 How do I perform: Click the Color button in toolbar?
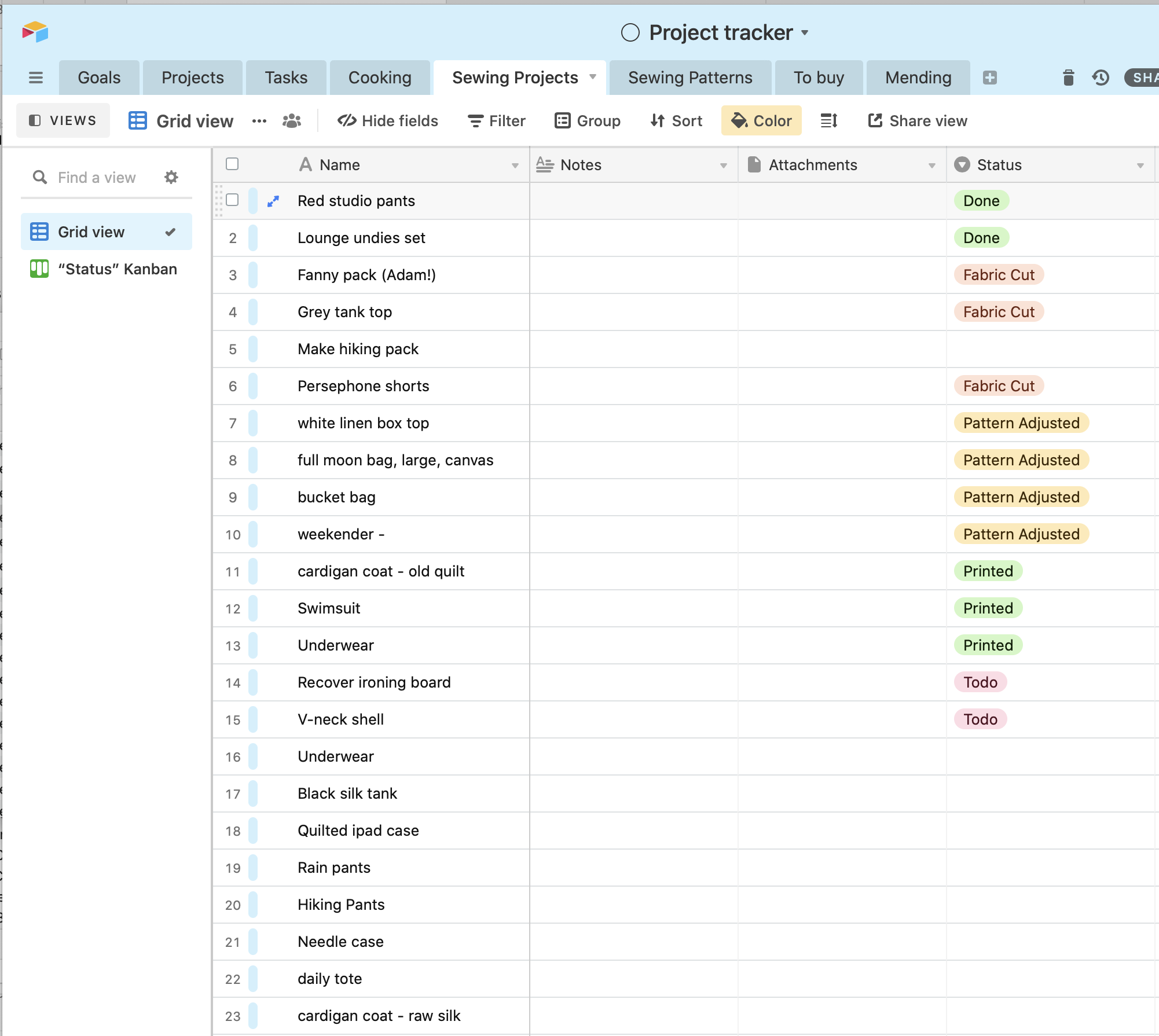[x=761, y=120]
